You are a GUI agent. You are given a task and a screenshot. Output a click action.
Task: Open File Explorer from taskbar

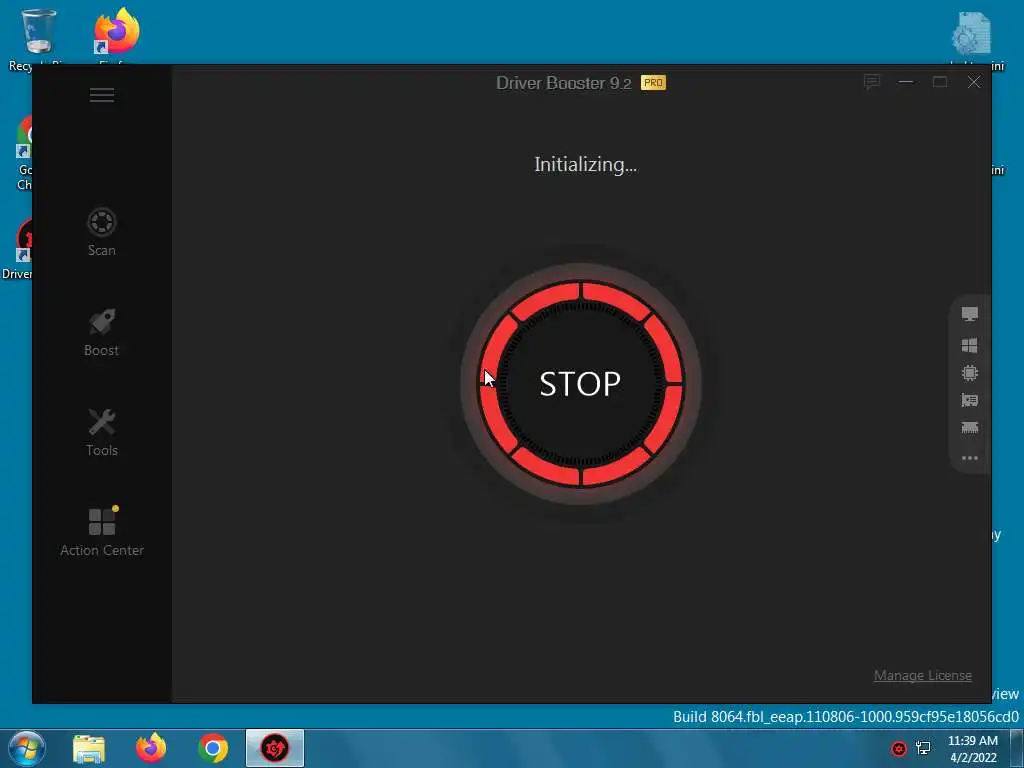[89, 749]
